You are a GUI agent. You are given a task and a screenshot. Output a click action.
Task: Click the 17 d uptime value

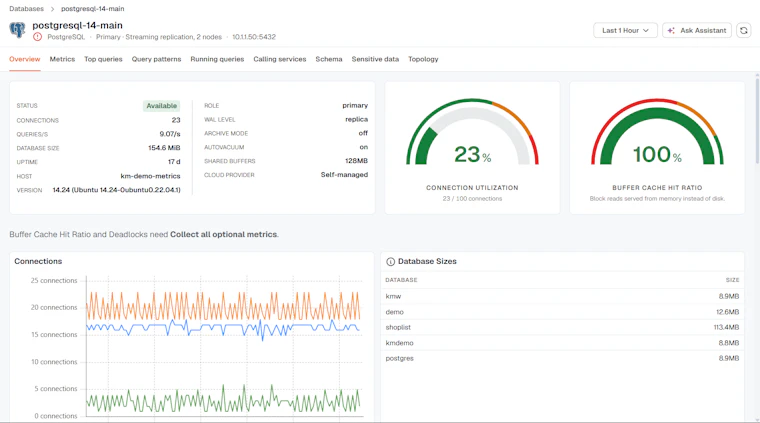pos(174,162)
